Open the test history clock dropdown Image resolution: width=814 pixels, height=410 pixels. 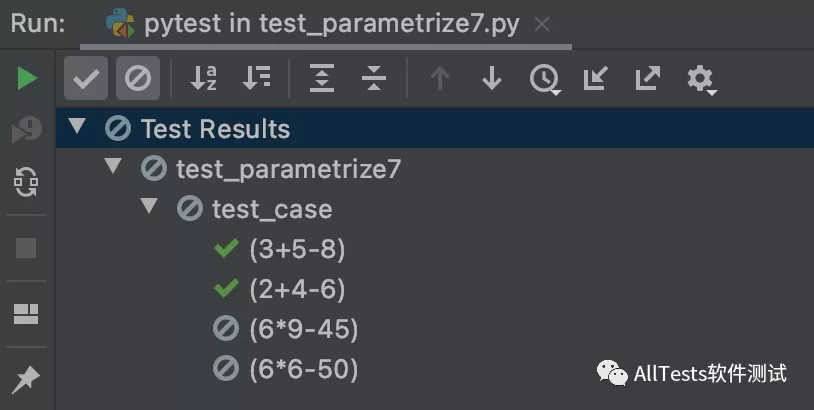[x=544, y=78]
